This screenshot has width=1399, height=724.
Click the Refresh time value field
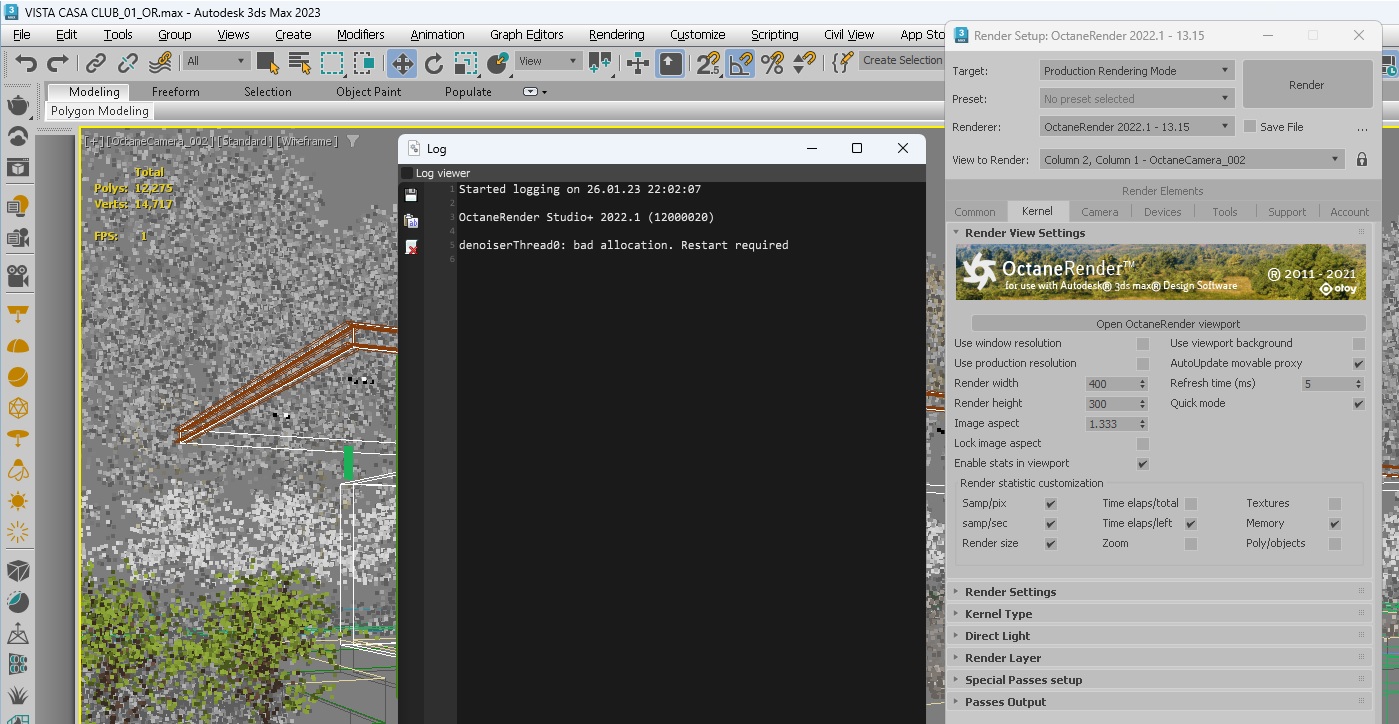click(1327, 384)
